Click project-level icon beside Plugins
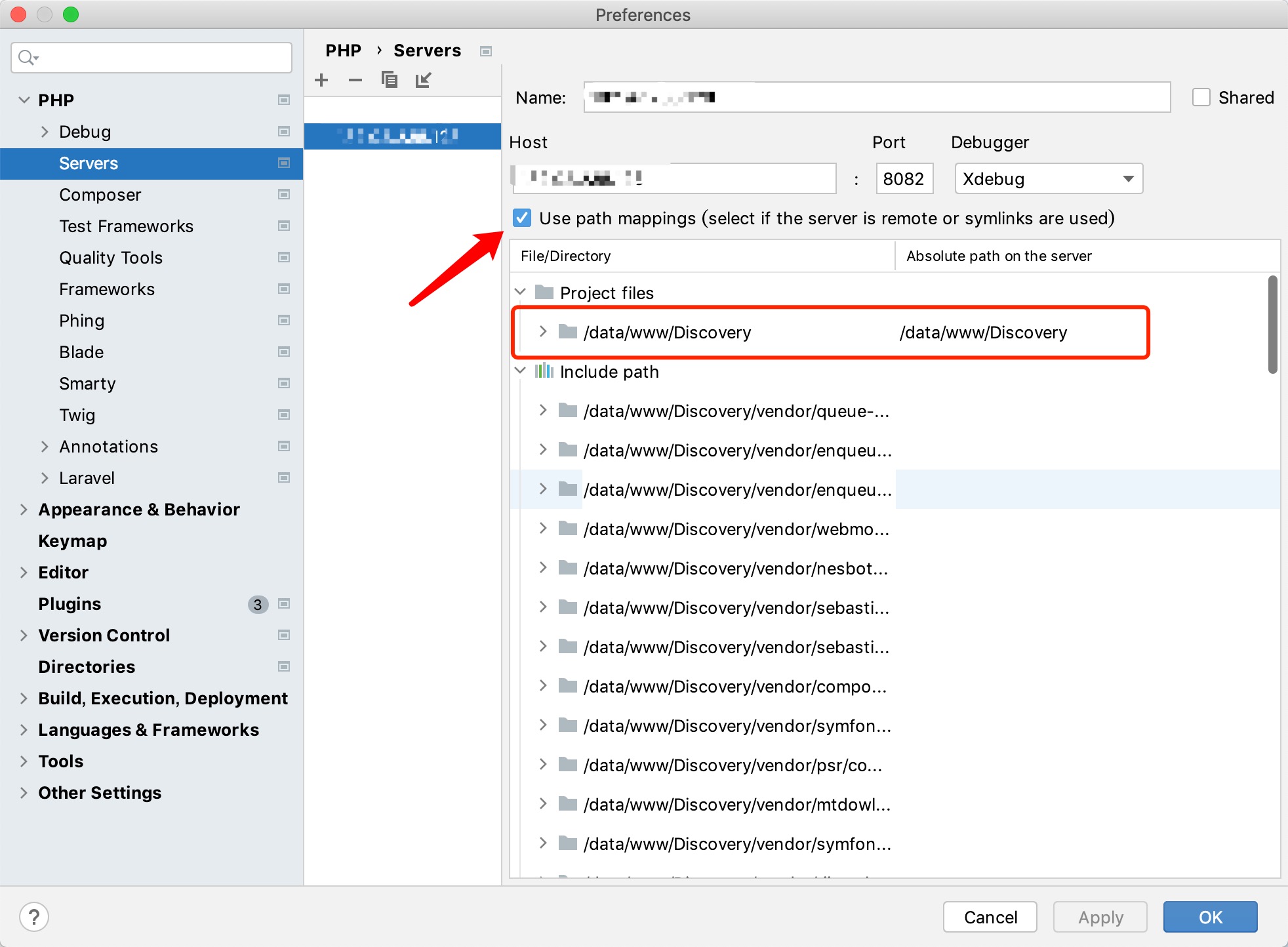This screenshot has height=947, width=1288. point(284,604)
